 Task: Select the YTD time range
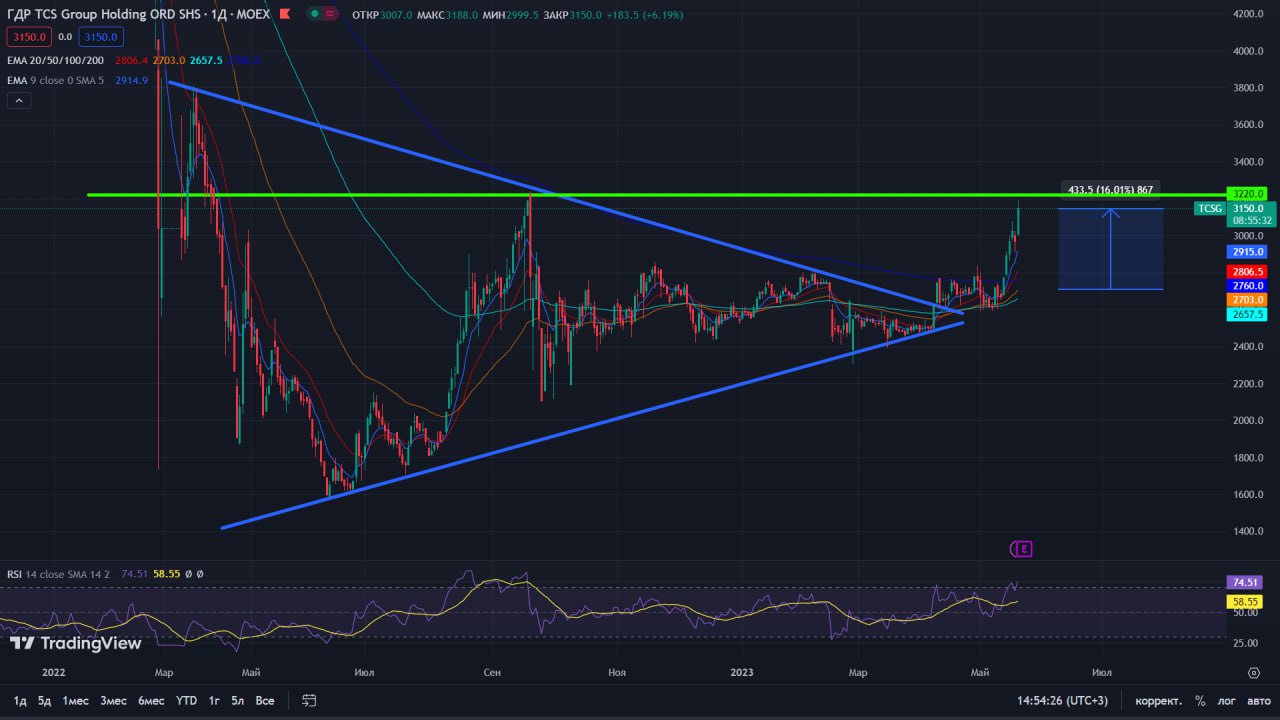tap(186, 701)
